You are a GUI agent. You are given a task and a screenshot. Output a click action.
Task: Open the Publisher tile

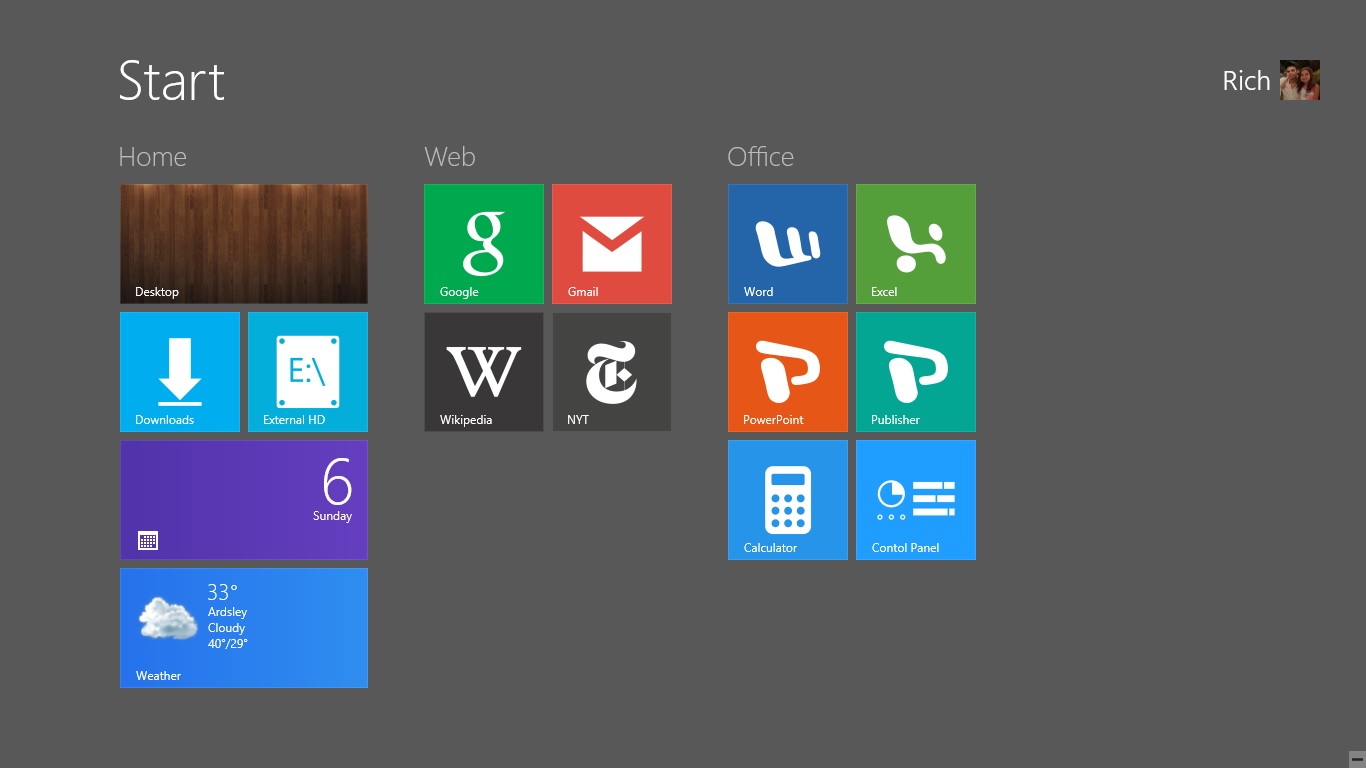point(916,372)
